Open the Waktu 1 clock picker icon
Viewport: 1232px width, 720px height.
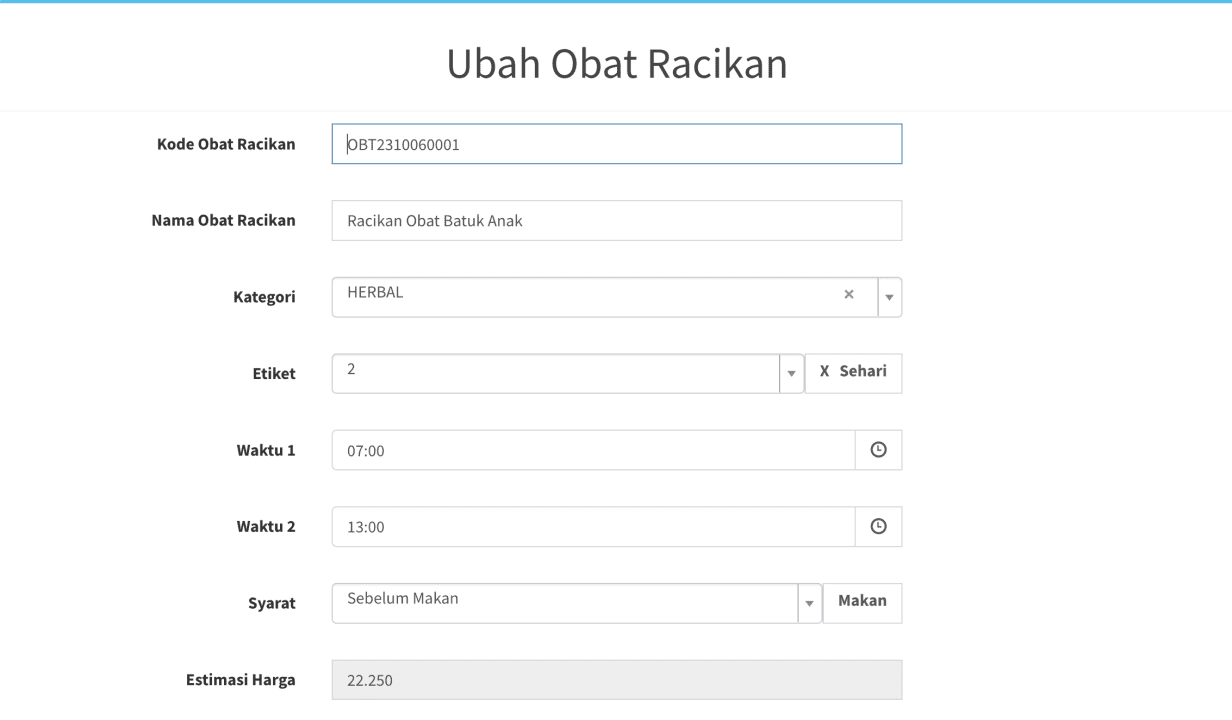(879, 450)
